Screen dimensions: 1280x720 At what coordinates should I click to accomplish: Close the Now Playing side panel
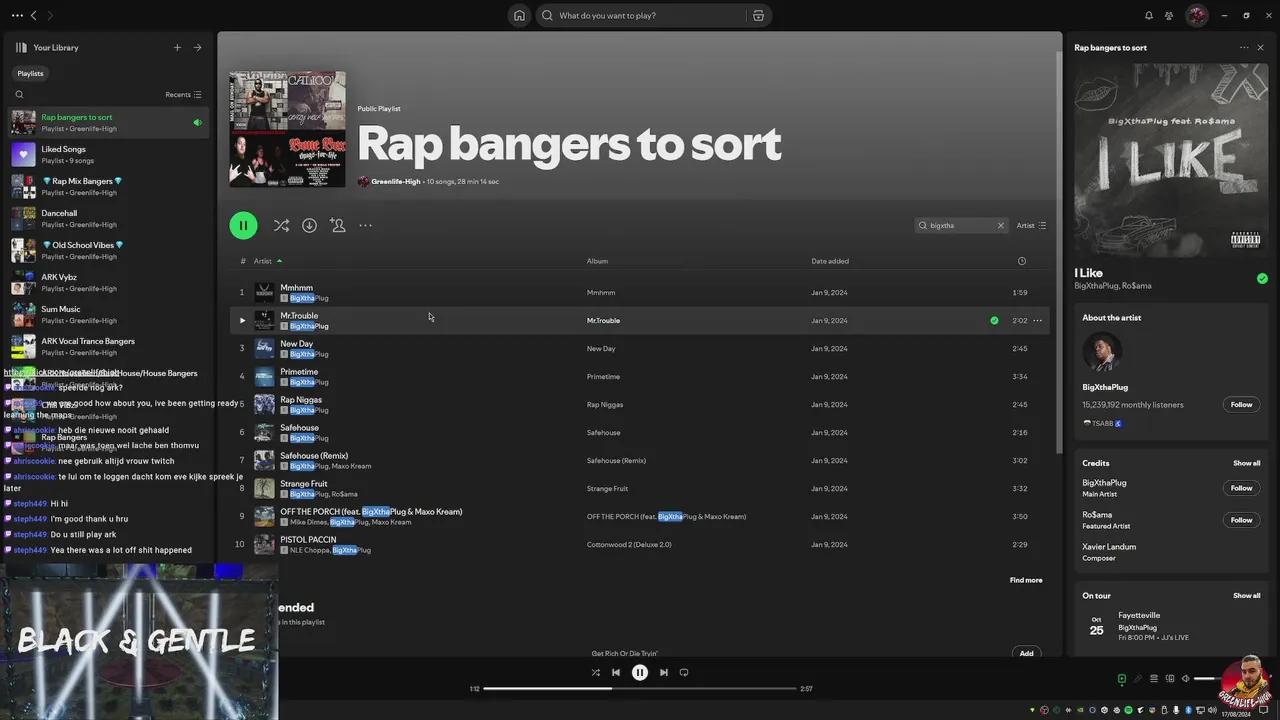pyautogui.click(x=1260, y=47)
